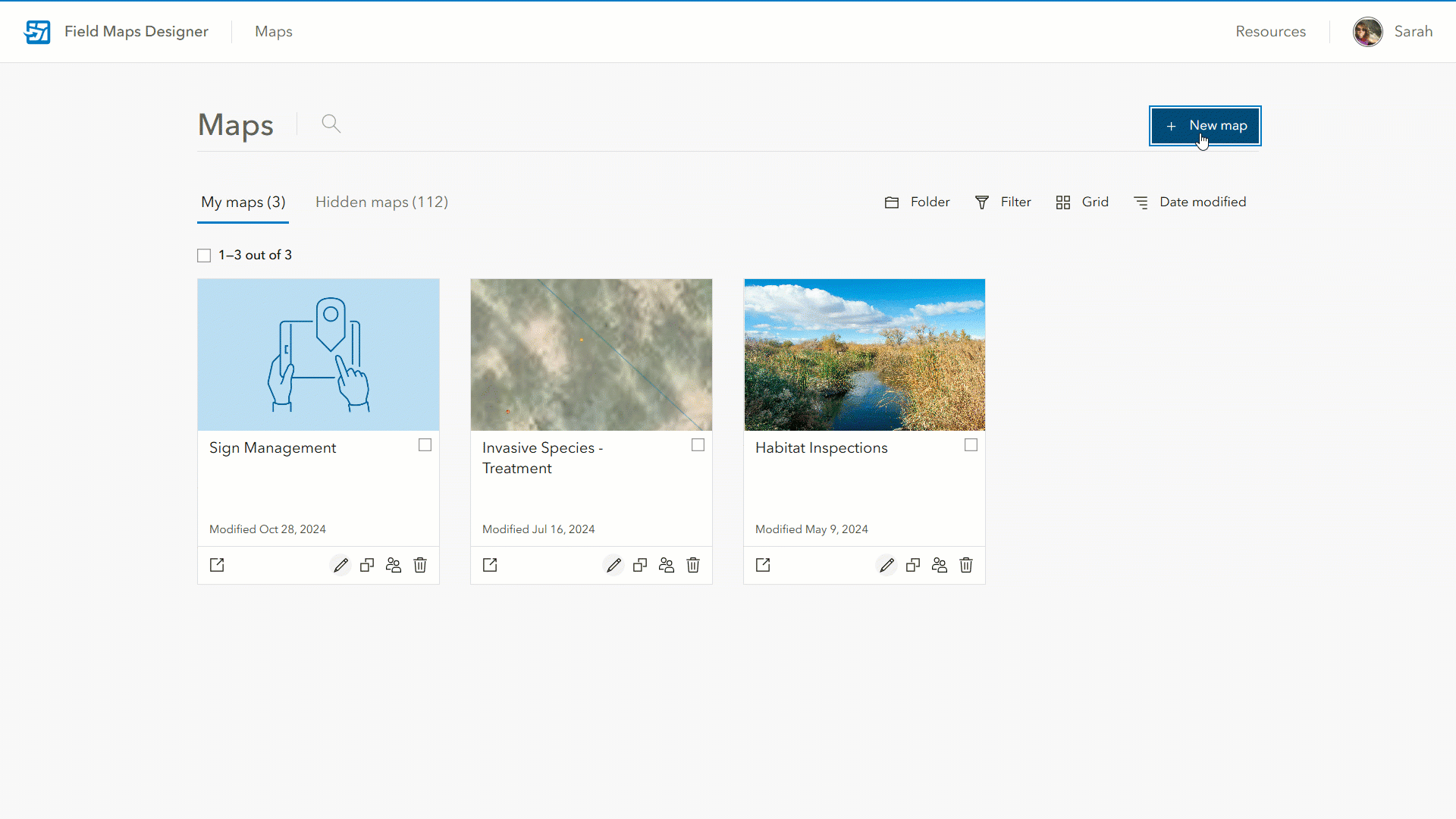The height and width of the screenshot is (819, 1456).
Task: Open the Habitat Inspections map thumbnail
Action: 864,354
